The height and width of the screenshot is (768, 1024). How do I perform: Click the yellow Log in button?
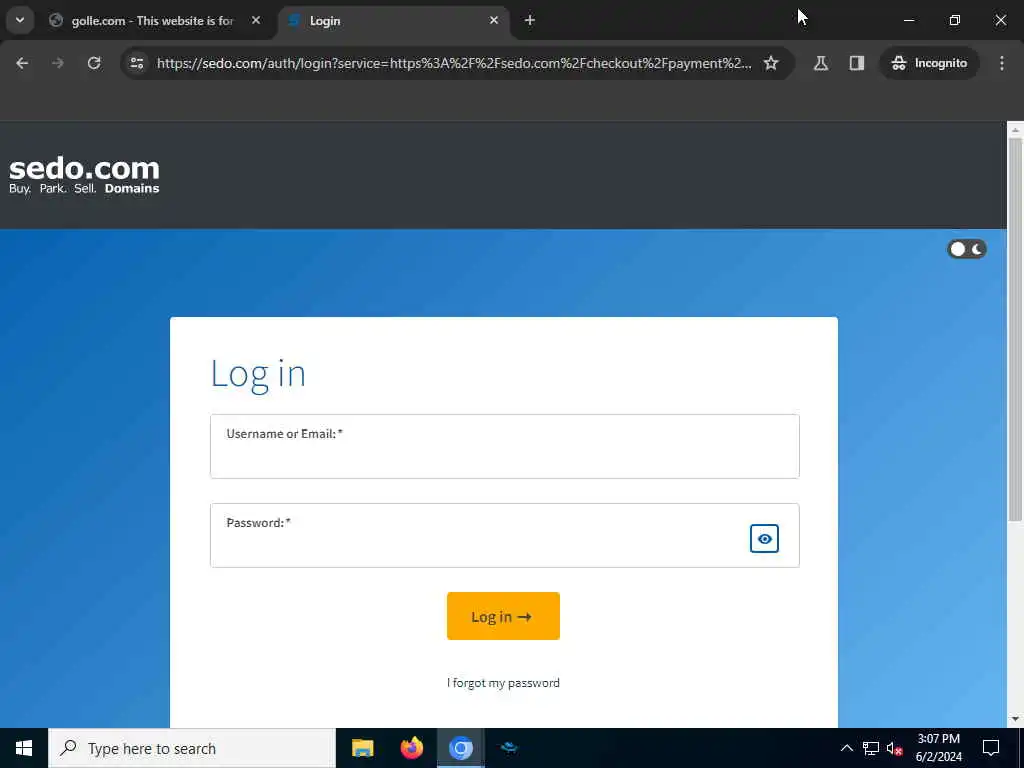pyautogui.click(x=503, y=616)
